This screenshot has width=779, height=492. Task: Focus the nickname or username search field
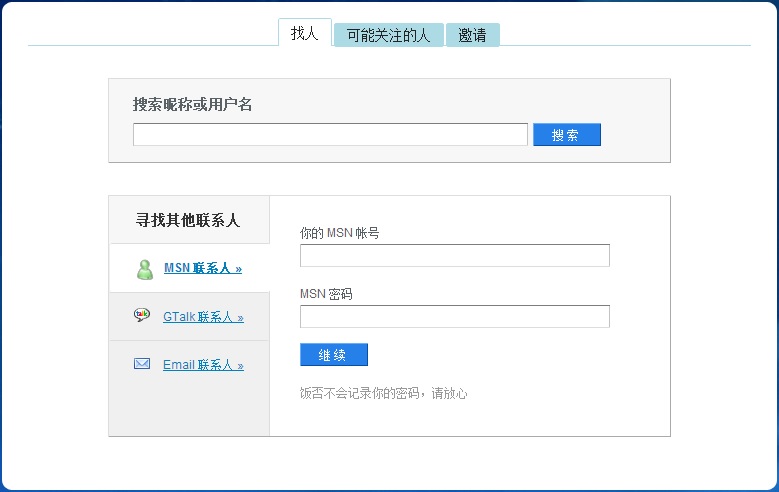pos(330,135)
